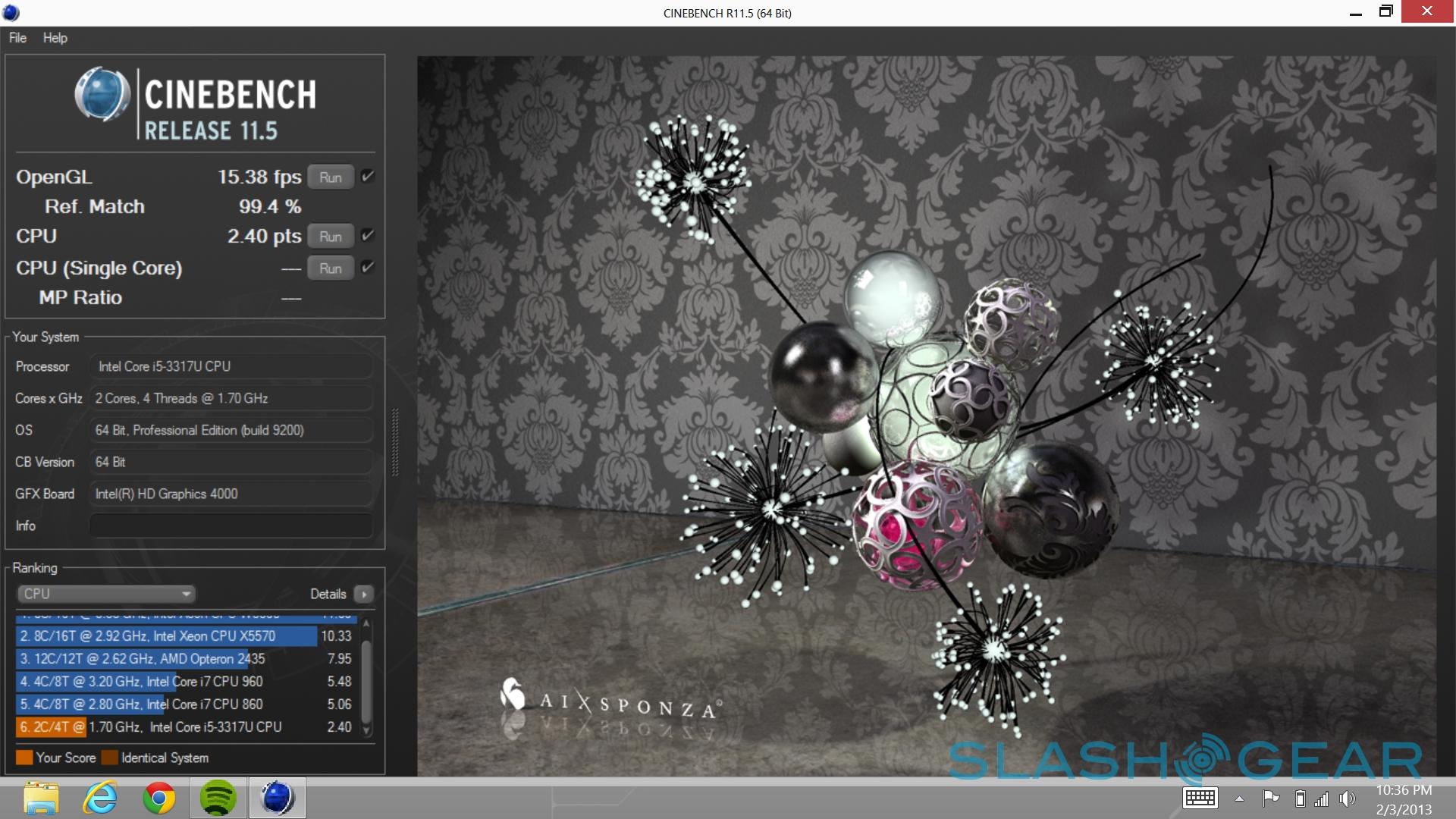
Task: Open the CPU ranking dropdown
Action: pos(106,594)
